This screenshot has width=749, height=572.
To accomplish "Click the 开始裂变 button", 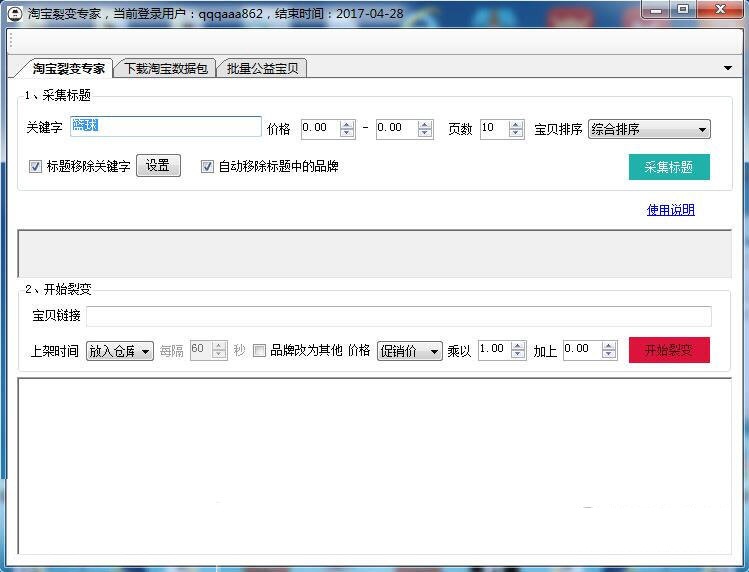I will pos(669,350).
